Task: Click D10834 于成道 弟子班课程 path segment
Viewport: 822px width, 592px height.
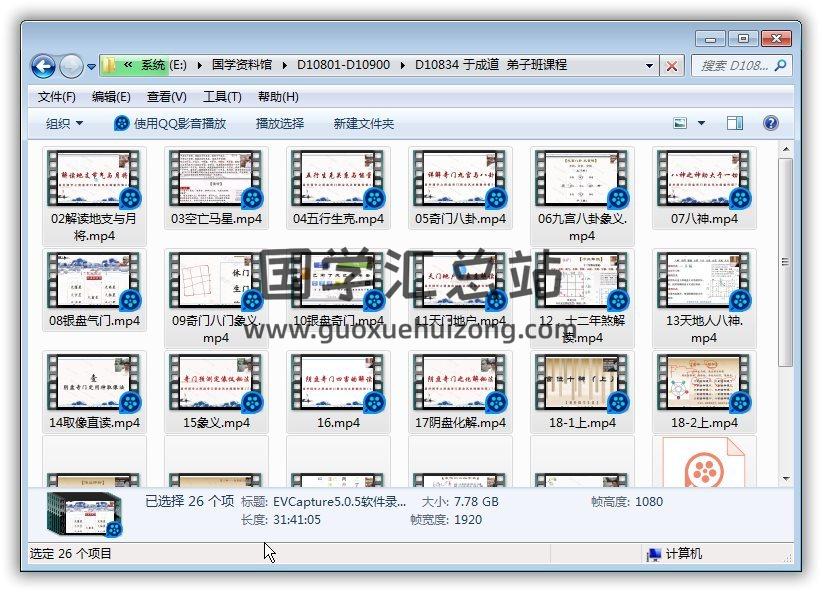Action: [x=491, y=65]
